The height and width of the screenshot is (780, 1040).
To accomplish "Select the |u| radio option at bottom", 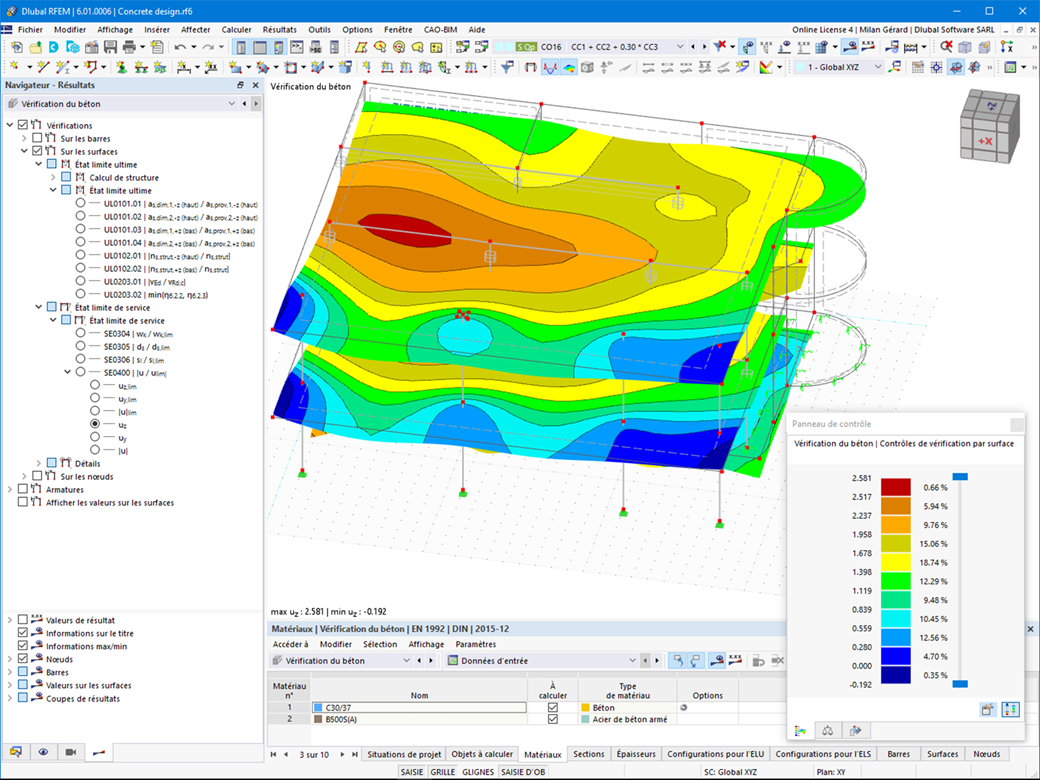I will [95, 450].
